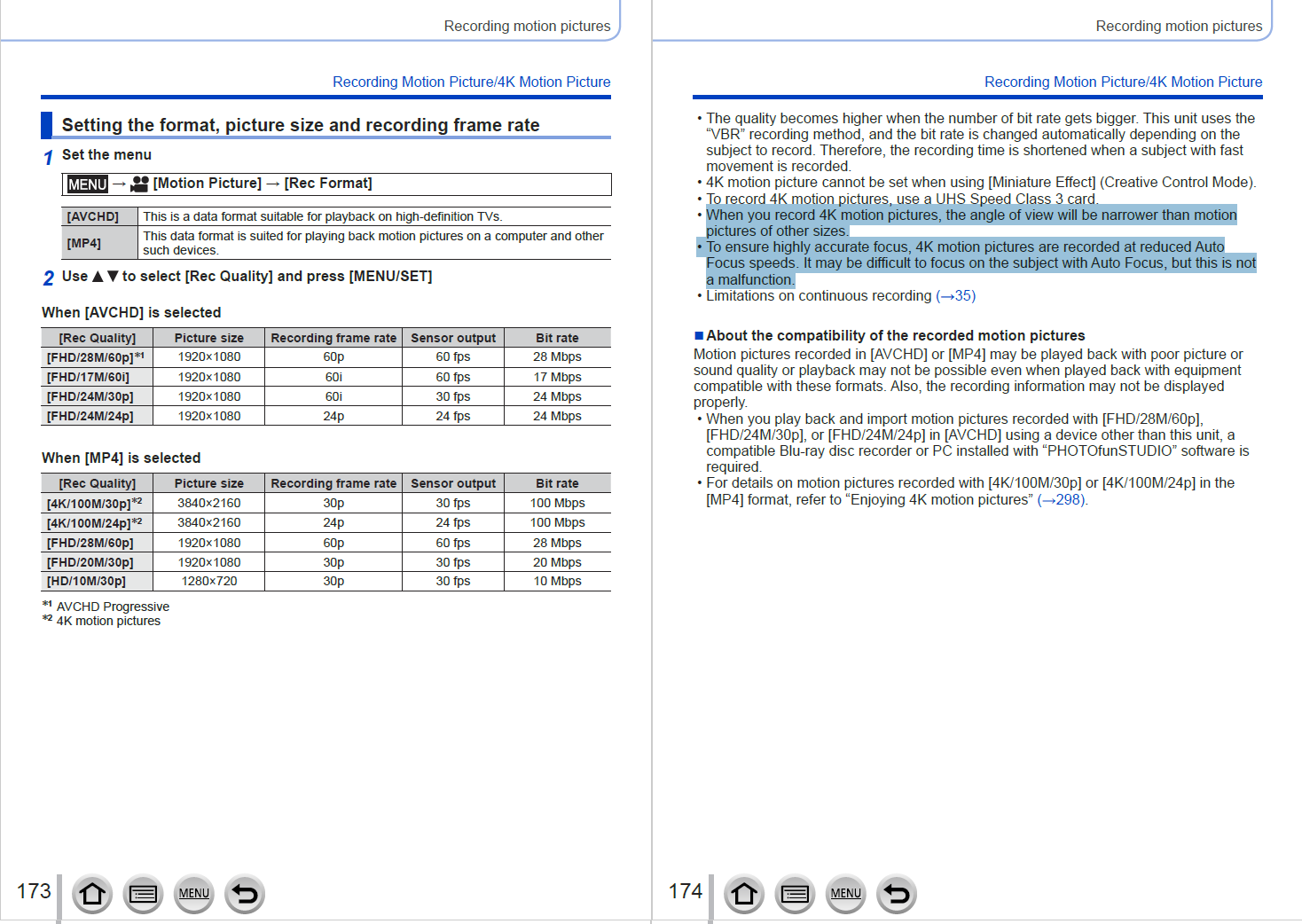Click the heading "Setting the format, picture size and recording frame rate"
1302x924 pixels.
(301, 125)
